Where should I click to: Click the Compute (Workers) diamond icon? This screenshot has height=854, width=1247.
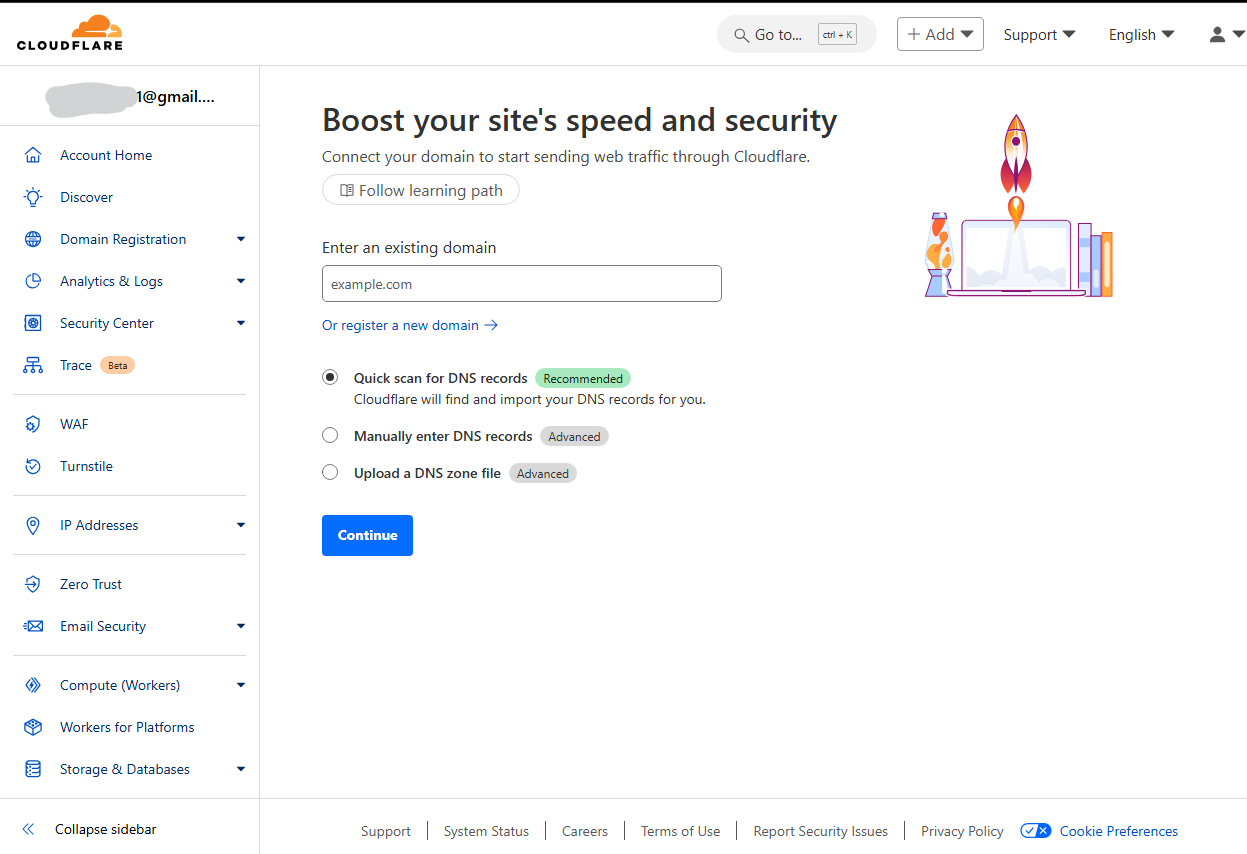pyautogui.click(x=33, y=685)
